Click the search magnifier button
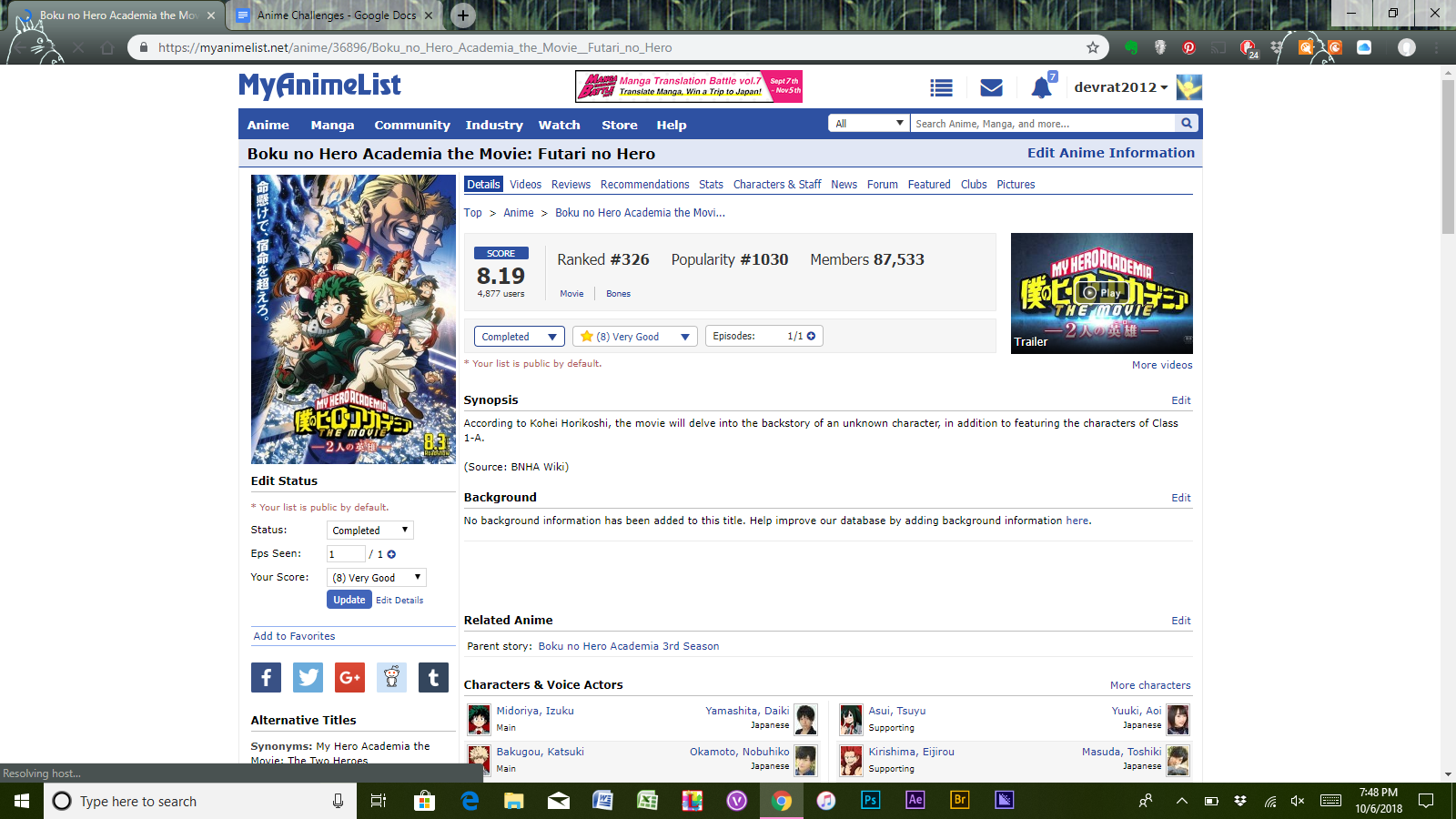The width and height of the screenshot is (1456, 819). [1187, 123]
